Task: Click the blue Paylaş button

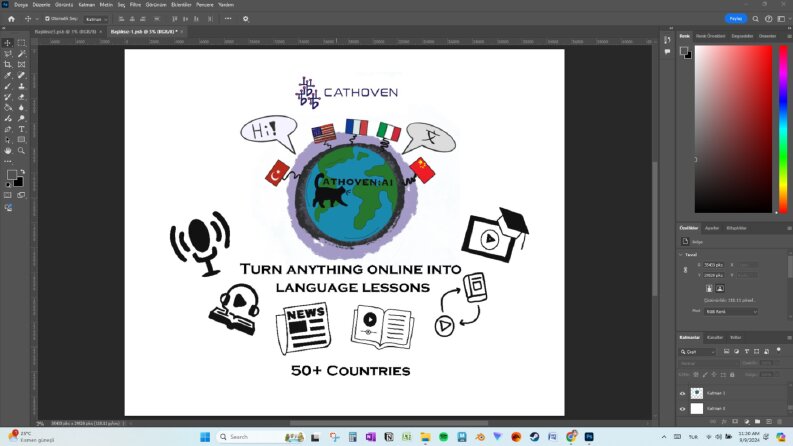Action: [x=736, y=19]
